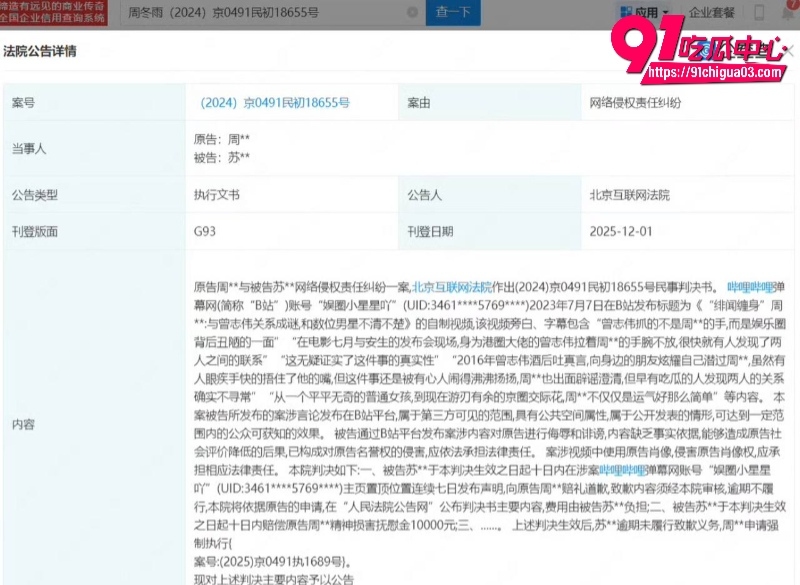Image resolution: width=800 pixels, height=585 pixels.
Task: Clear the search box with the X icon
Action: pyautogui.click(x=412, y=12)
